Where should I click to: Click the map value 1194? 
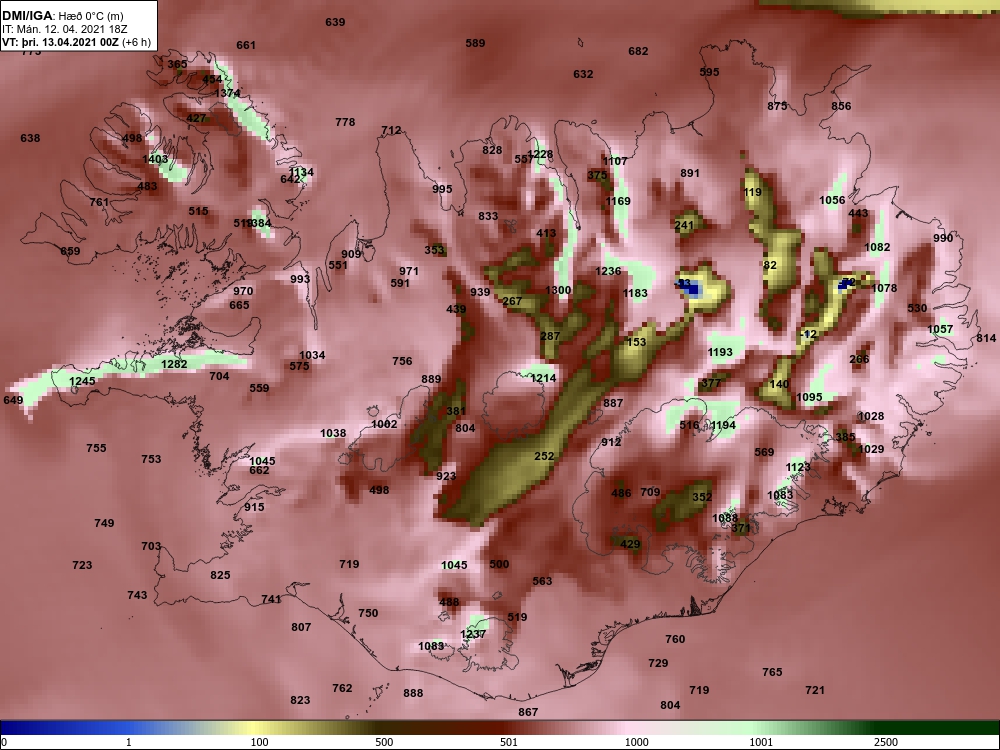pyautogui.click(x=723, y=426)
